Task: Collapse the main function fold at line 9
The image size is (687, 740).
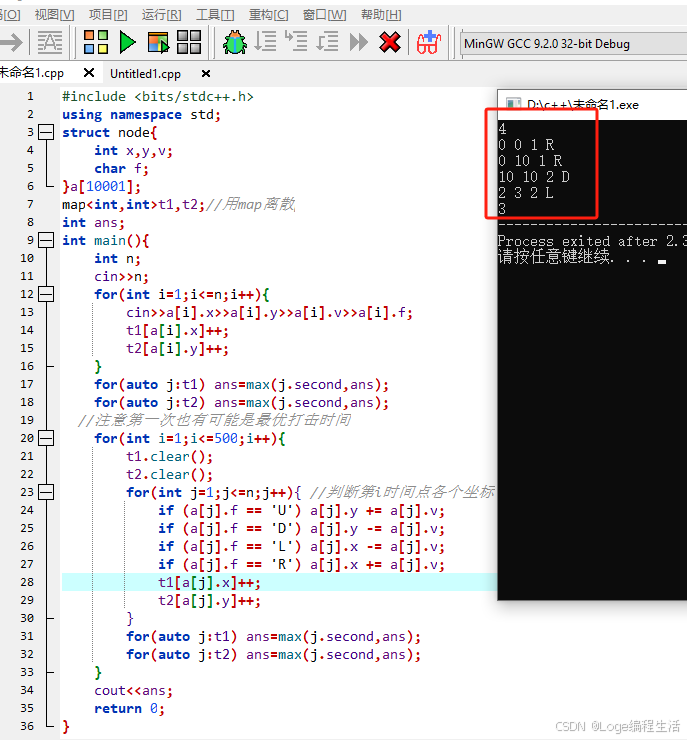Action: click(46, 240)
